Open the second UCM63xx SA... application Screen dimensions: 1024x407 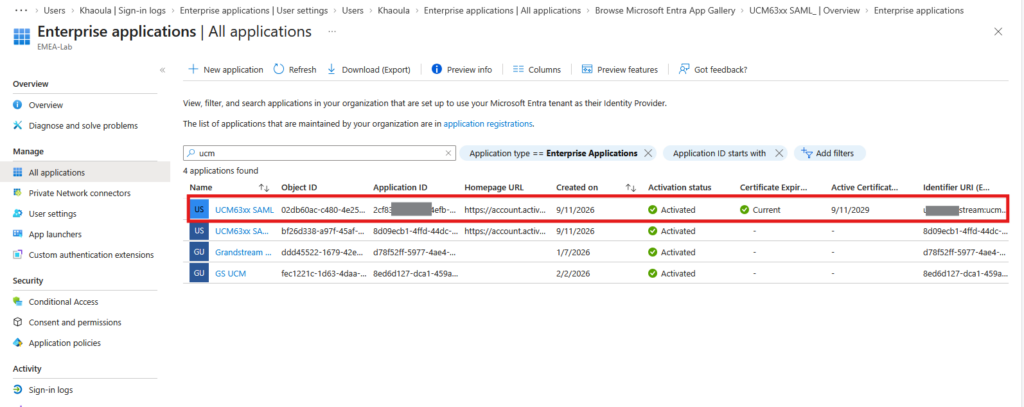(x=242, y=231)
